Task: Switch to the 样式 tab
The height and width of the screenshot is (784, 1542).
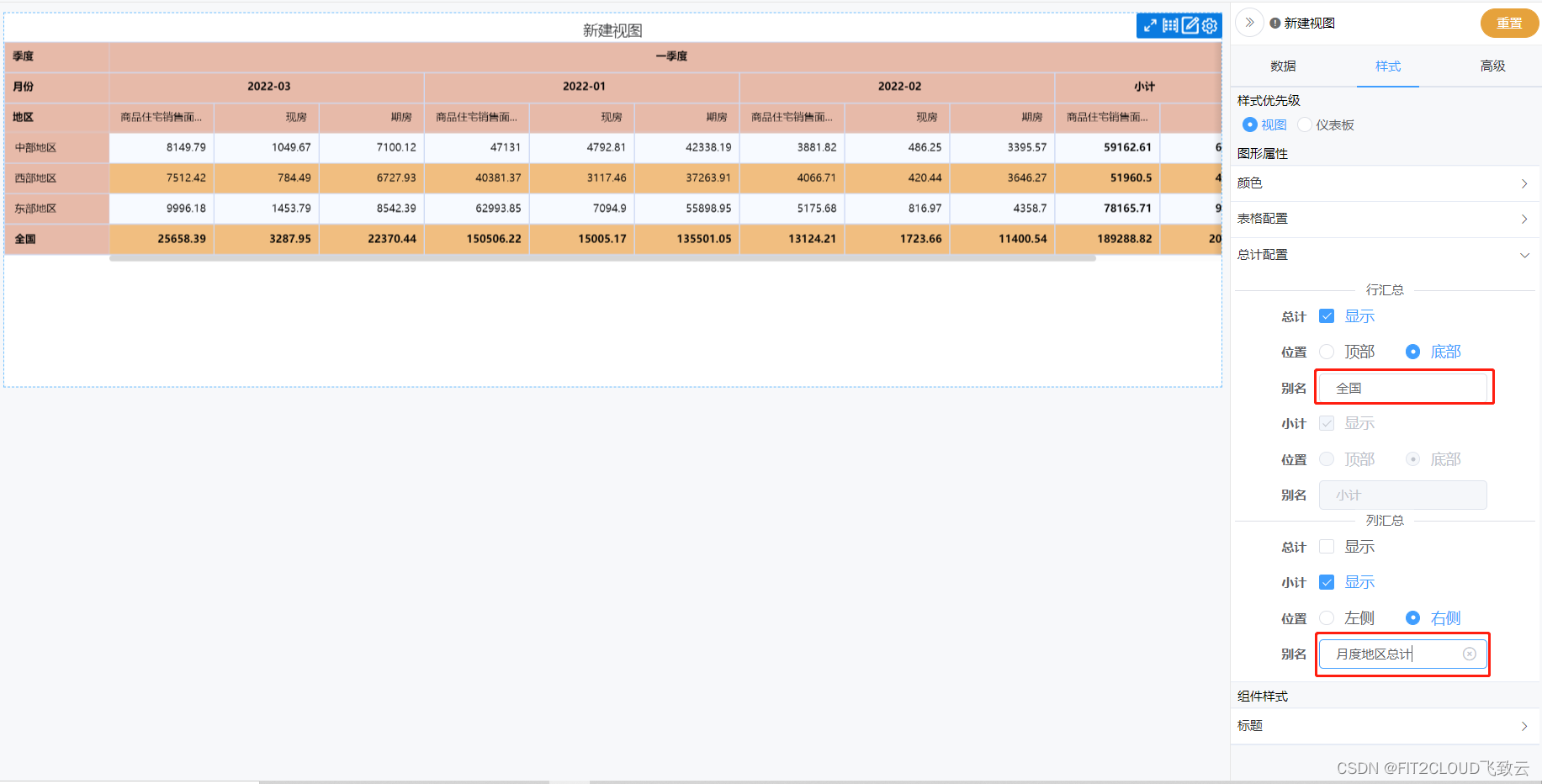Action: (1388, 66)
